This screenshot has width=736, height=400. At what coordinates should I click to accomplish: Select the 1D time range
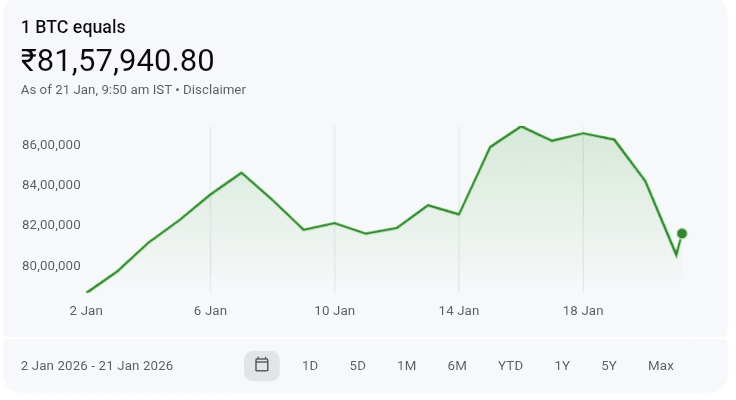[310, 365]
